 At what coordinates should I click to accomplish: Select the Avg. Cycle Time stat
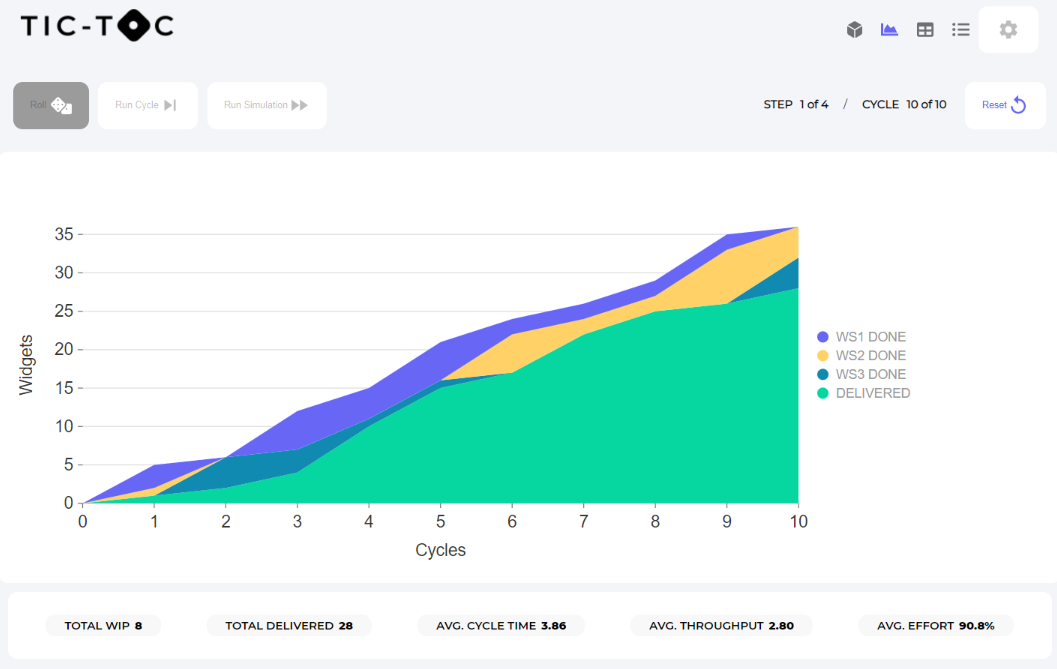point(501,626)
